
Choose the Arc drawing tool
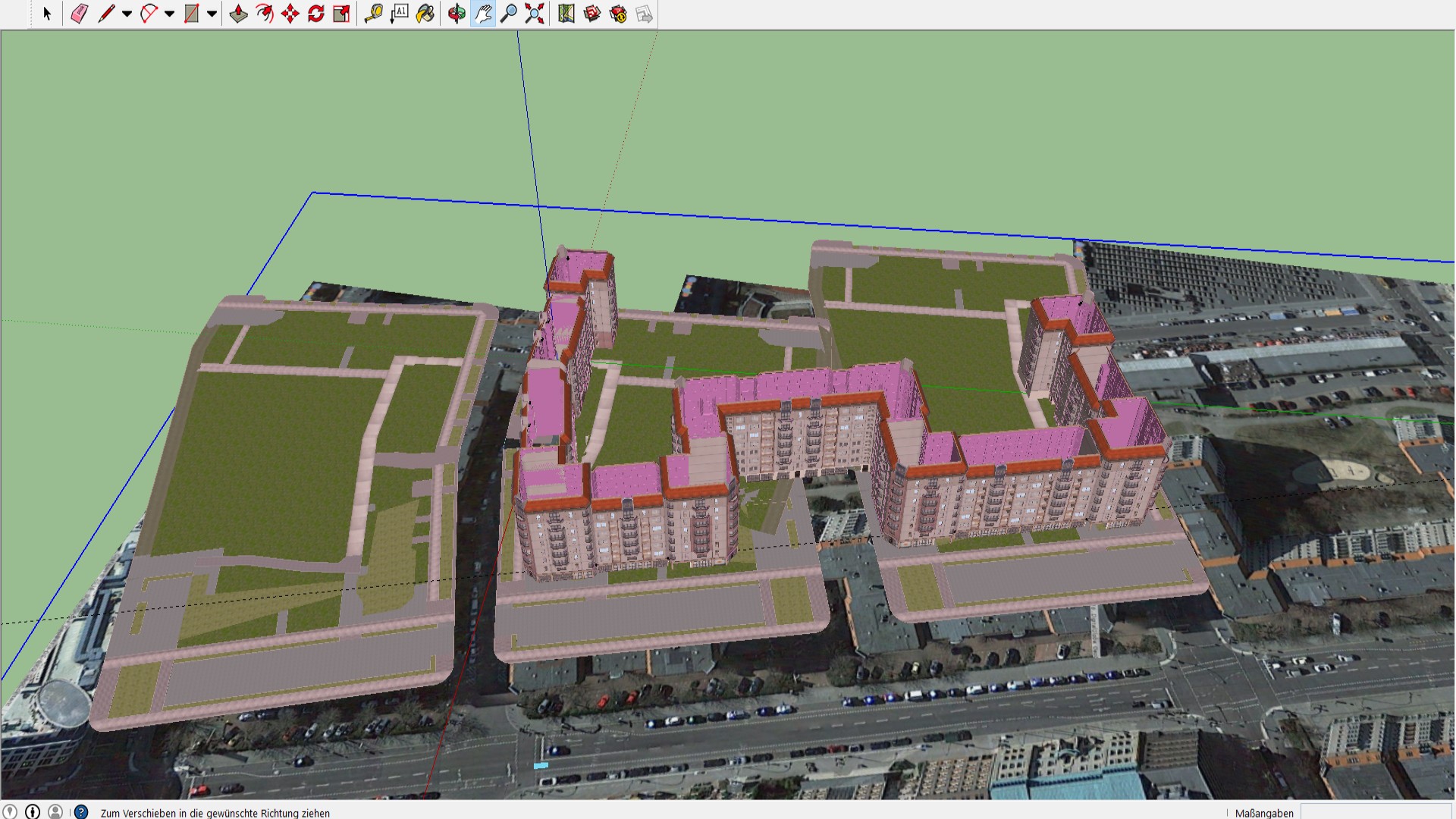(x=149, y=14)
